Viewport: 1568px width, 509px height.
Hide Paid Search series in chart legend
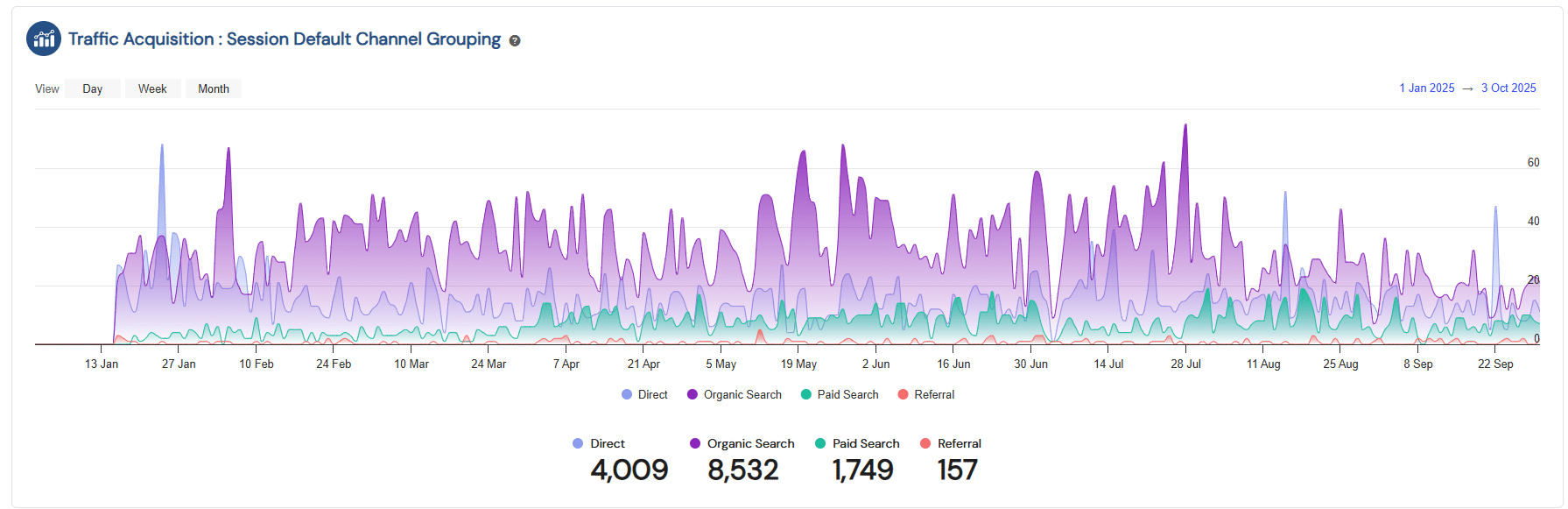click(840, 395)
